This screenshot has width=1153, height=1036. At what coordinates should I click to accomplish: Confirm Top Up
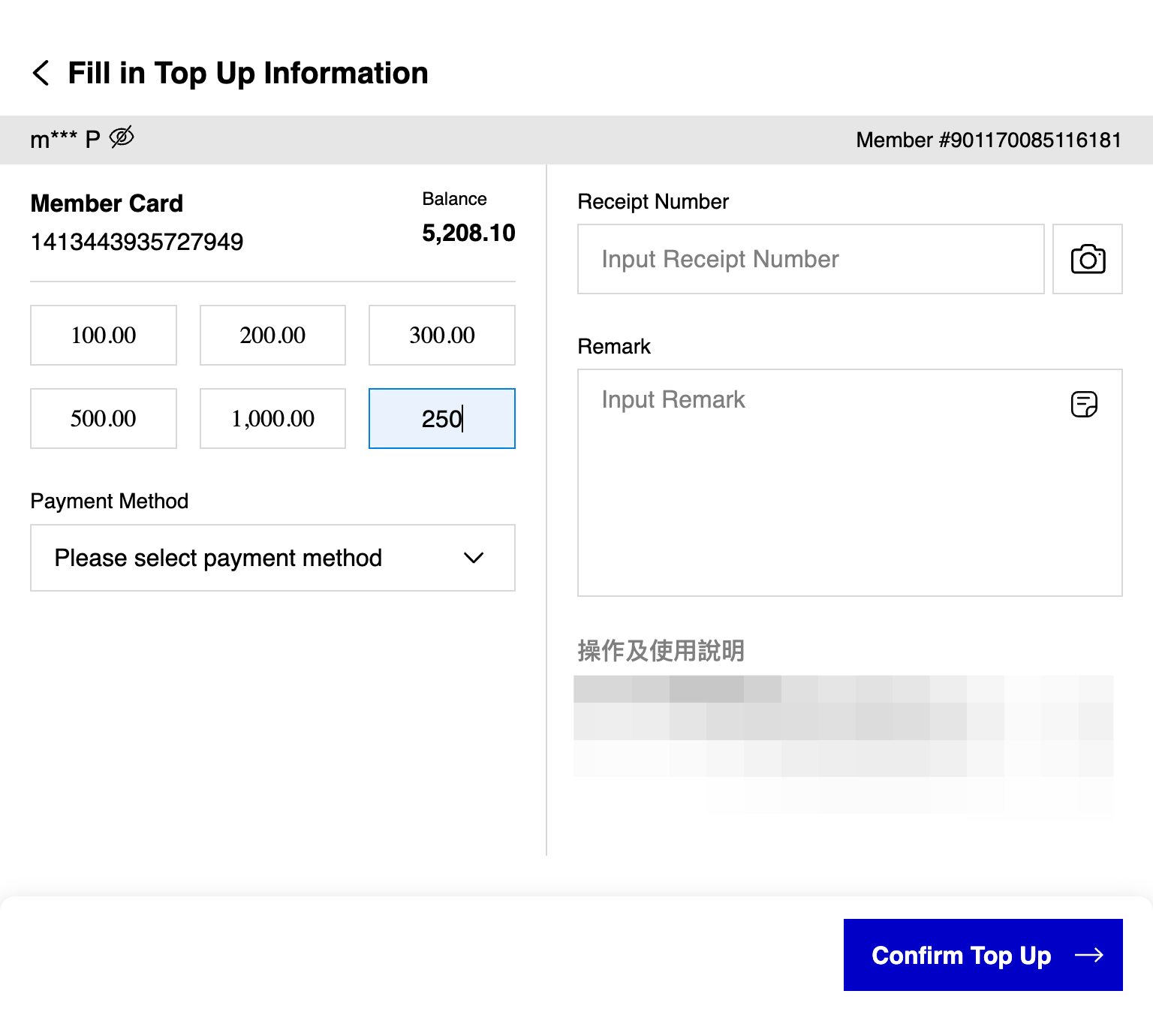(x=983, y=955)
